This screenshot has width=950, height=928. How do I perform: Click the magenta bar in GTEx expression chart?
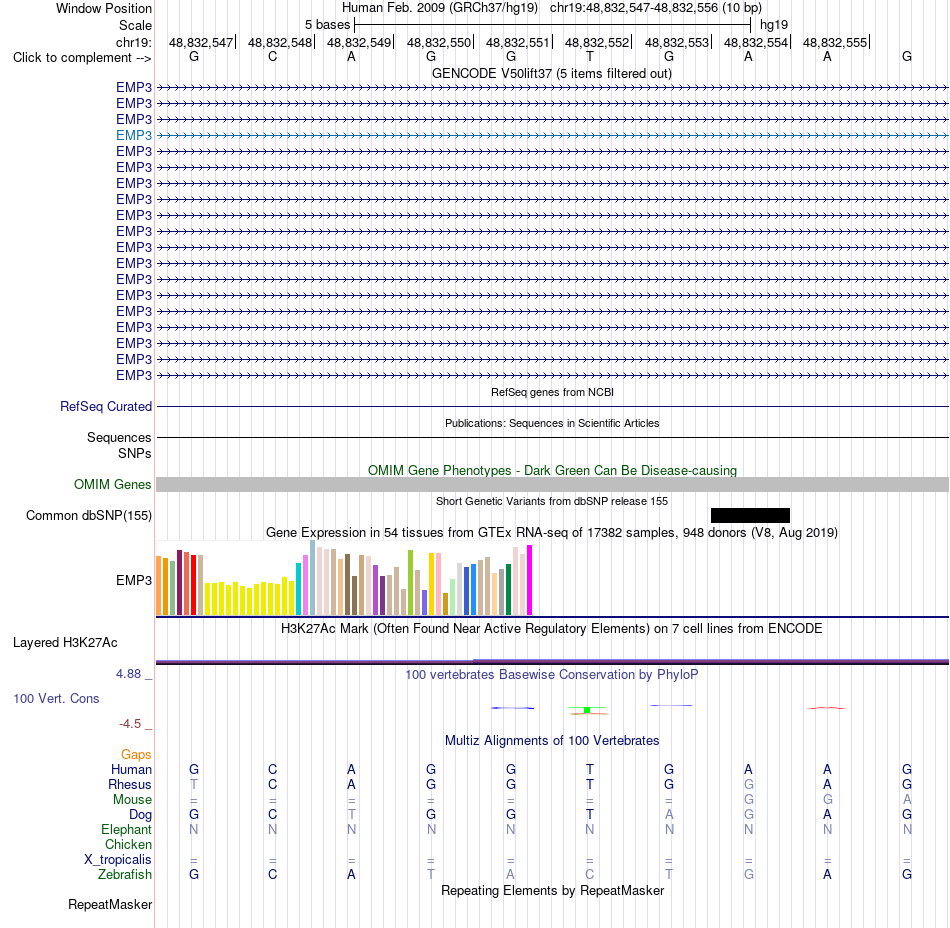(x=530, y=580)
